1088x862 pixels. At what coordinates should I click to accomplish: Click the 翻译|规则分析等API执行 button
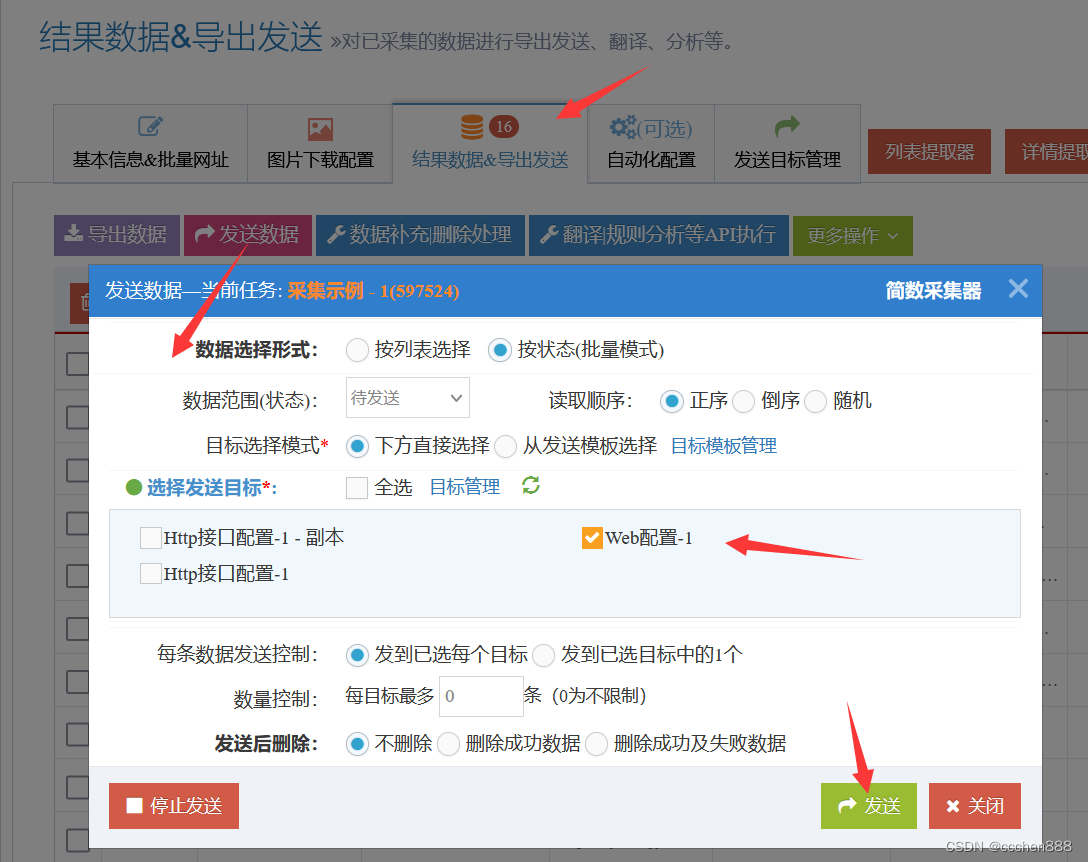pos(658,235)
